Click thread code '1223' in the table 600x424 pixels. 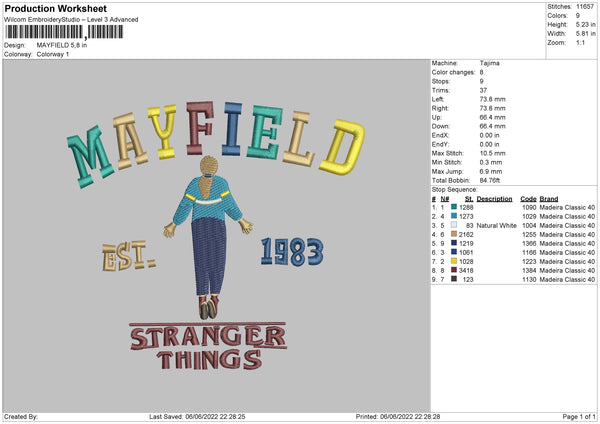(x=529, y=261)
